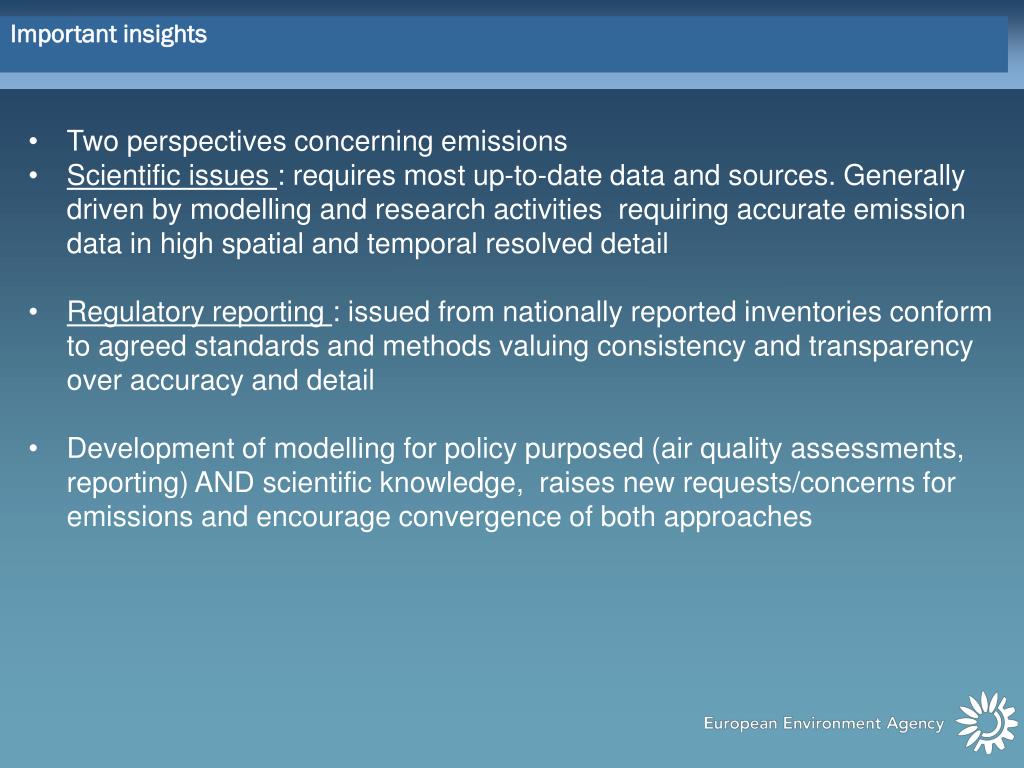Click the bullet beside 'Scientific issues'
1024x768 pixels.
(x=33, y=175)
